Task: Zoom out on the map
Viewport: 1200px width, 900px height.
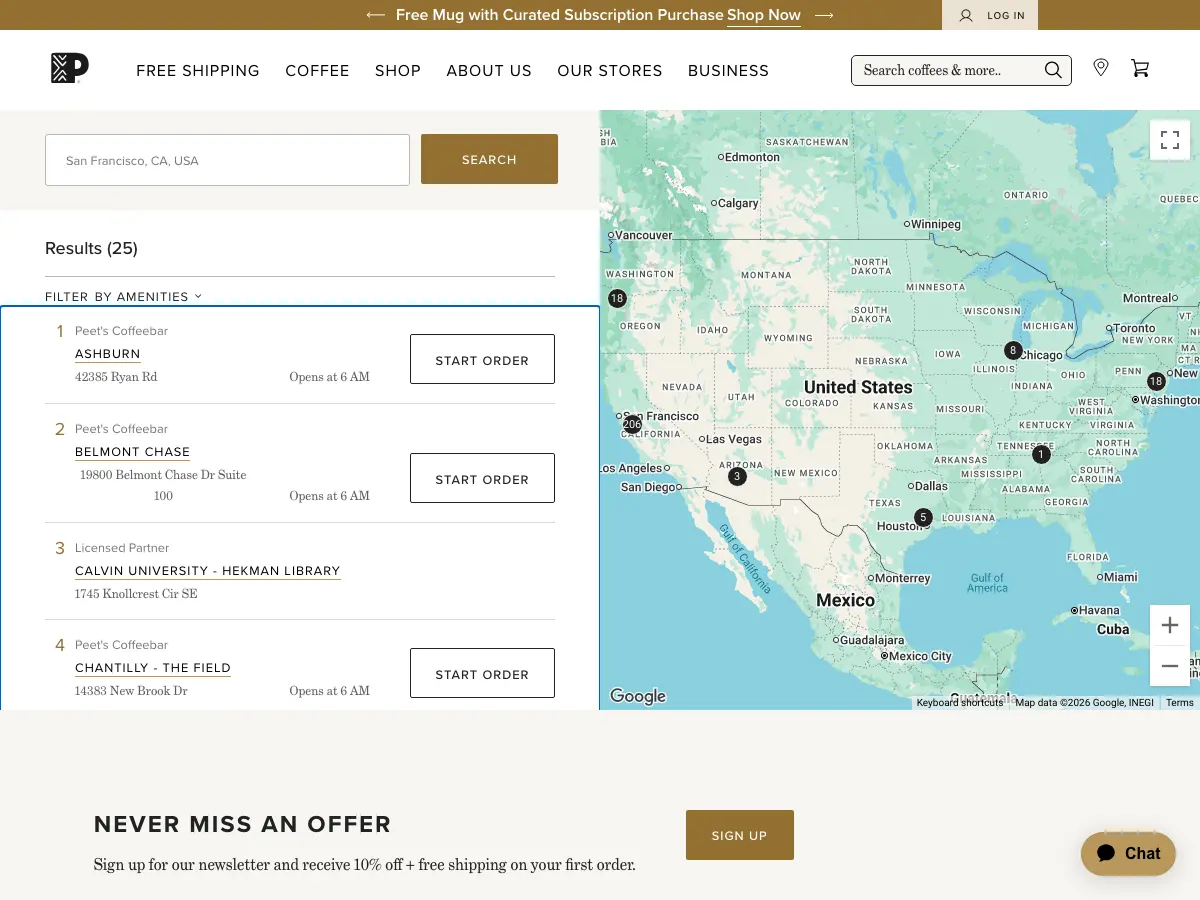Action: 1170,665
